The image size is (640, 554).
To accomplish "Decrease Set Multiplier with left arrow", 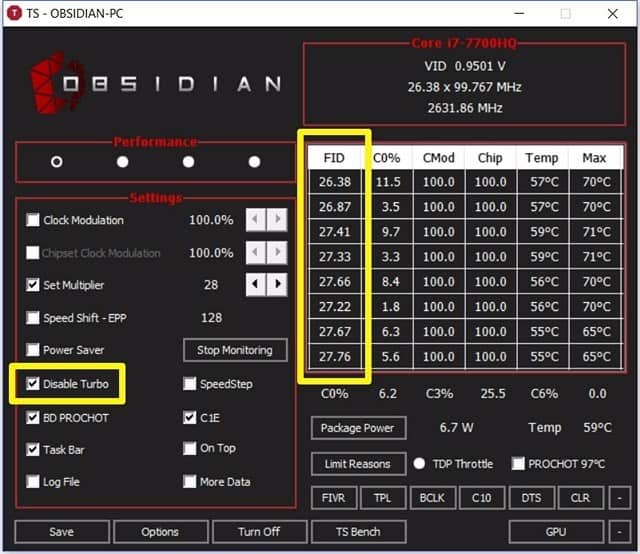I will (x=256, y=284).
